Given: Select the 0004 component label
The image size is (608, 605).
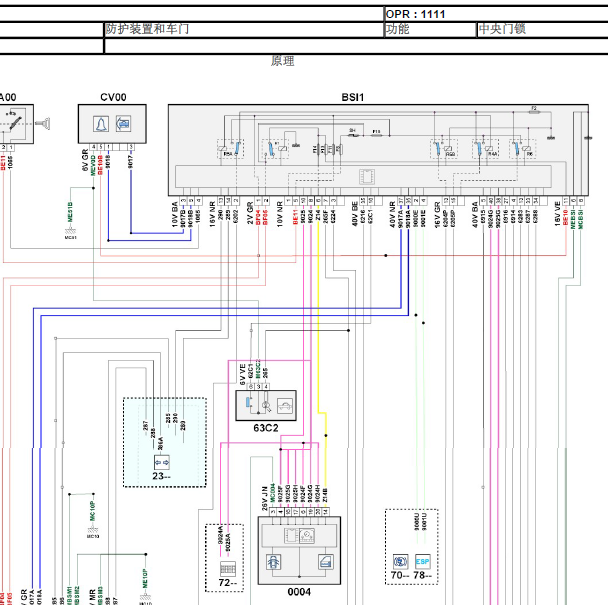Looking at the screenshot, I should pos(299,592).
